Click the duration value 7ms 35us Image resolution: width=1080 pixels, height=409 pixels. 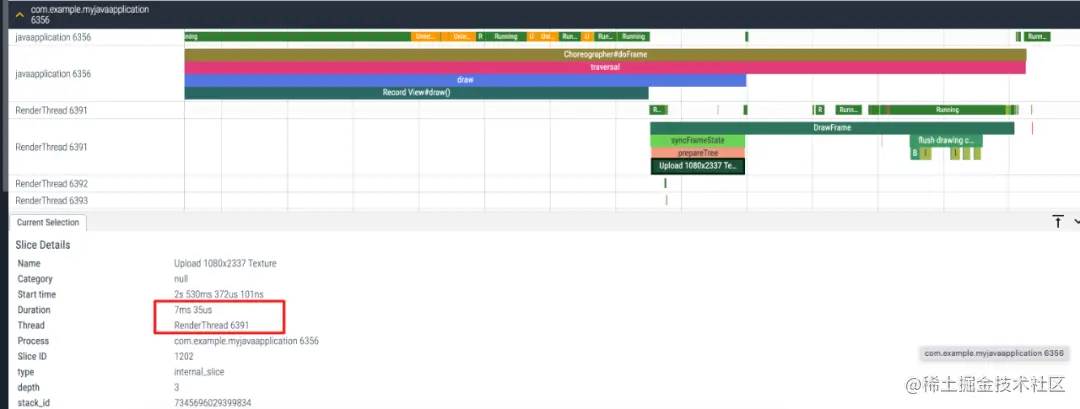click(193, 310)
